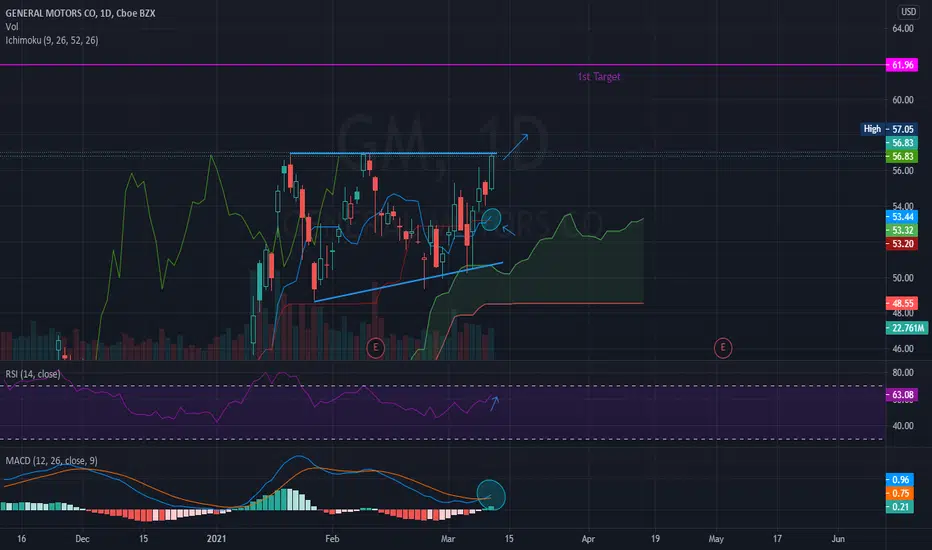Click the 48.55 red price label
932x550 pixels.
coord(902,303)
